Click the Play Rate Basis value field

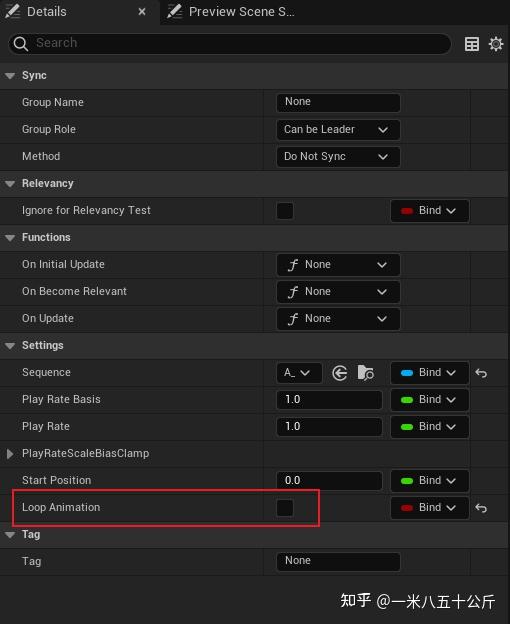329,400
